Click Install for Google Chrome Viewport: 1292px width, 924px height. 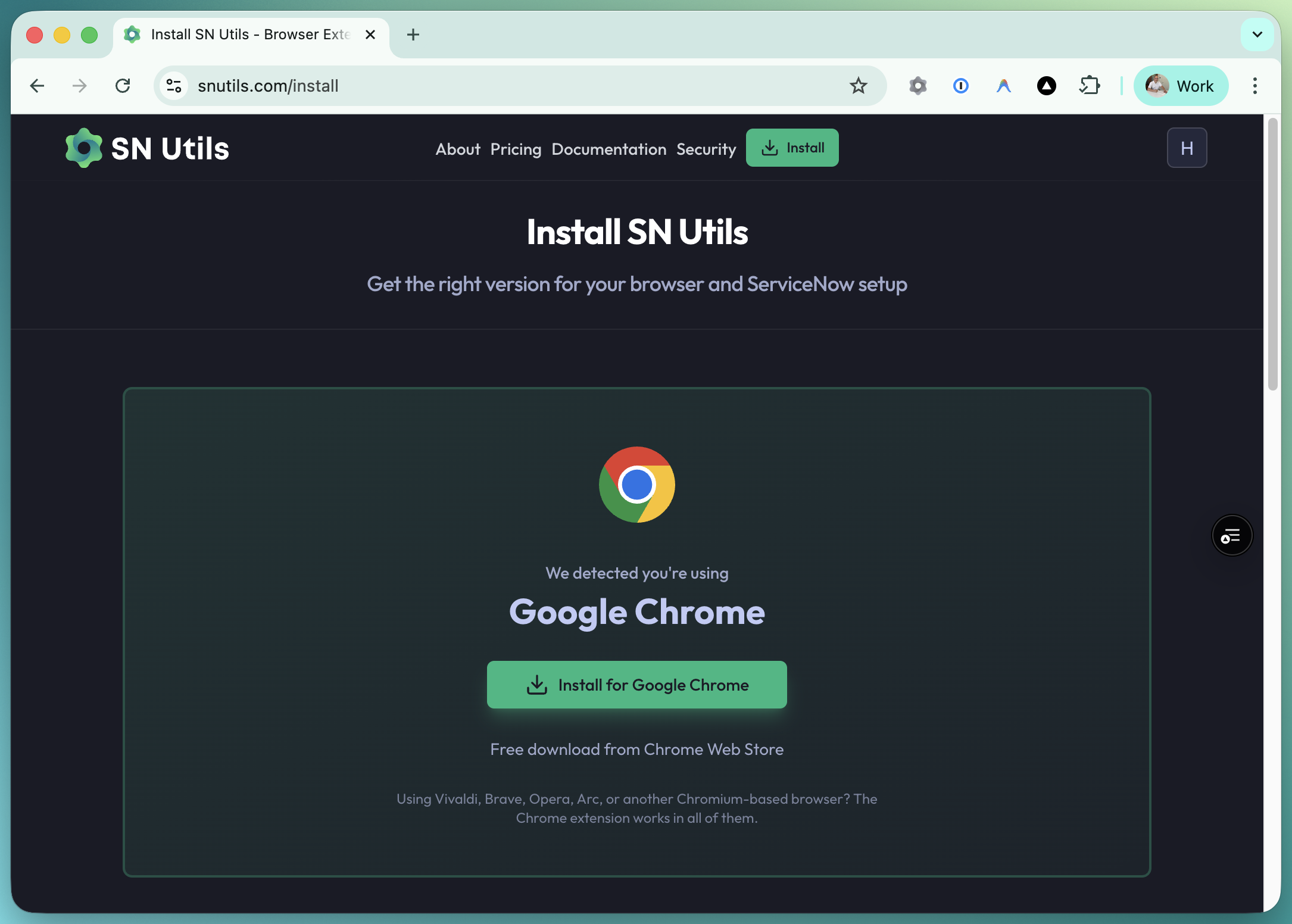pyautogui.click(x=636, y=685)
